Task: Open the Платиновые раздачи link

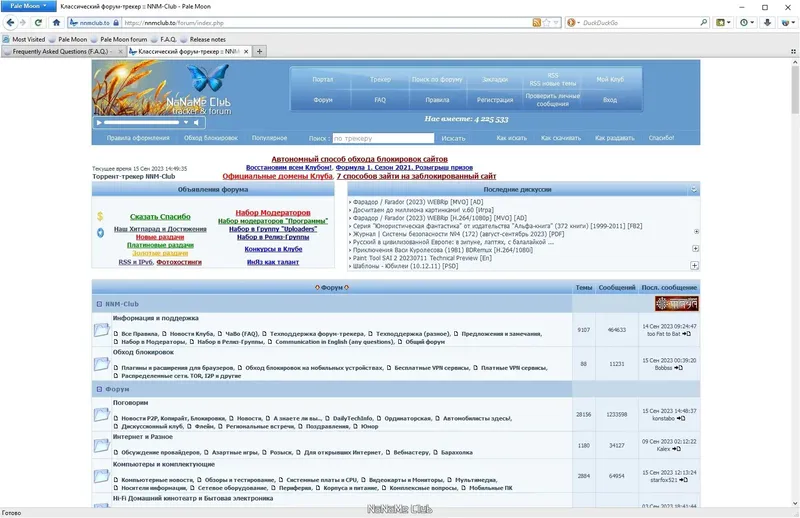Action: (160, 245)
